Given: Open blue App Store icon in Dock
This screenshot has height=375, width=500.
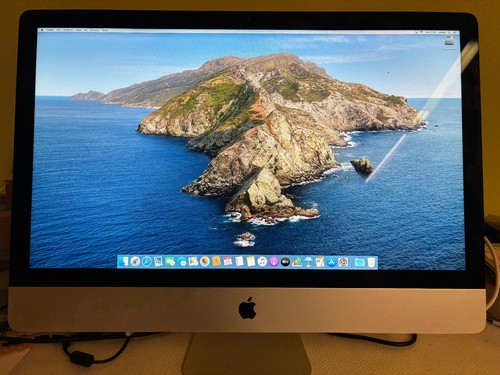Looking at the screenshot, I should [331, 262].
